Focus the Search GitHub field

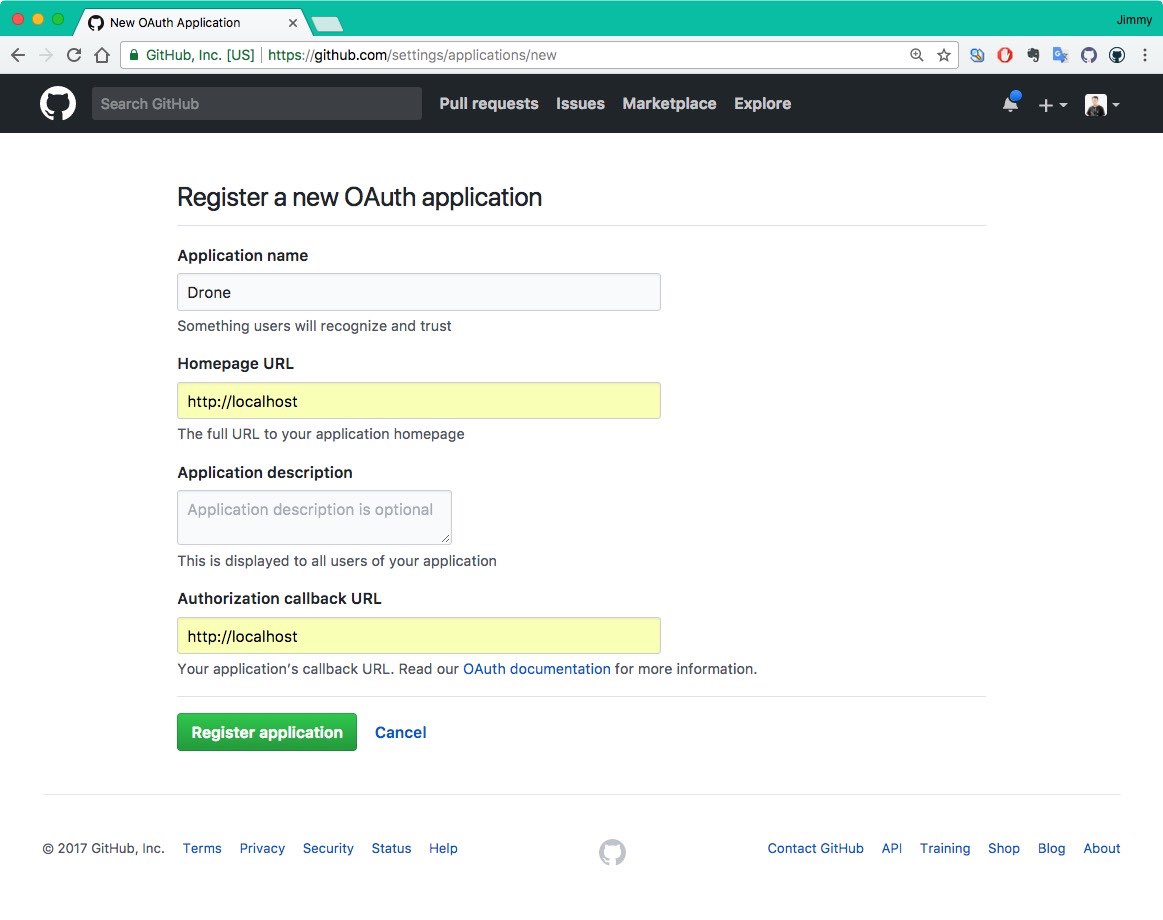tap(256, 104)
